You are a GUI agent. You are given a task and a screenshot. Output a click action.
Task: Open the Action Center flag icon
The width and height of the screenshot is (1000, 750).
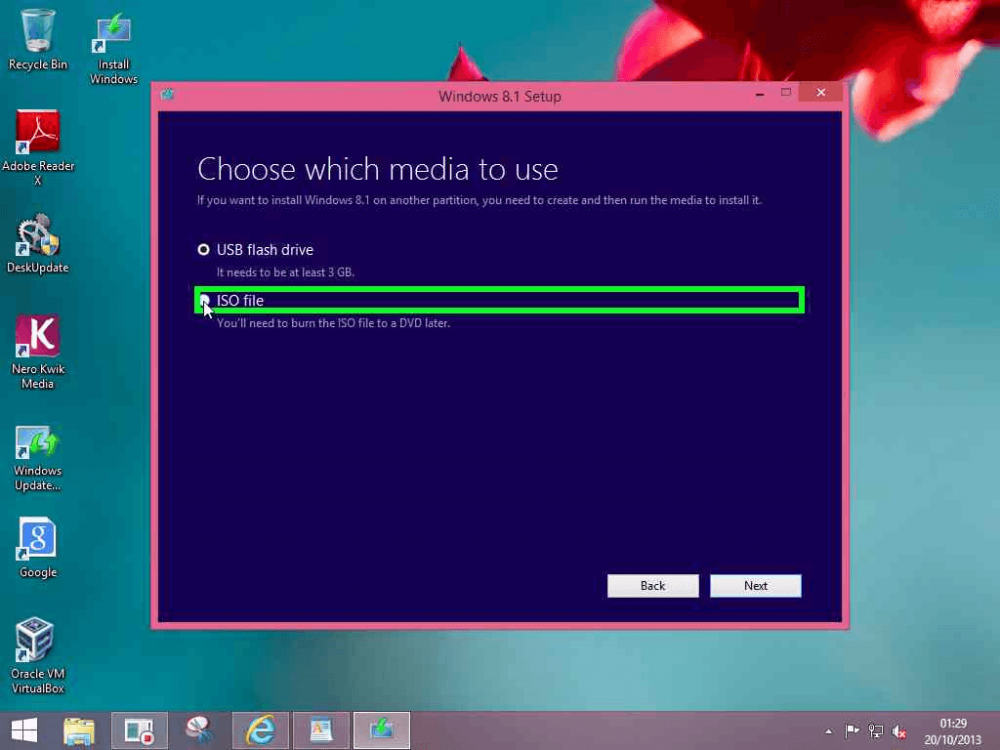(x=852, y=731)
